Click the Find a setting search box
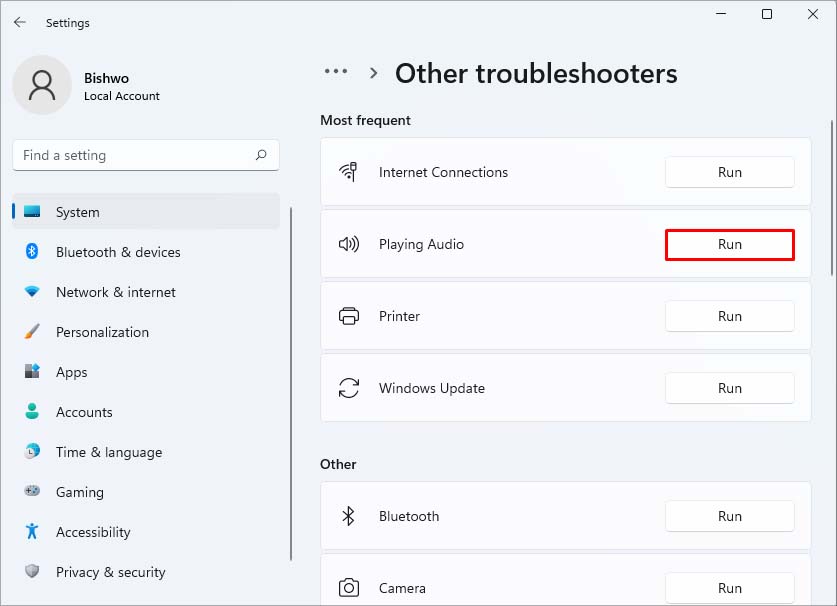 point(146,155)
